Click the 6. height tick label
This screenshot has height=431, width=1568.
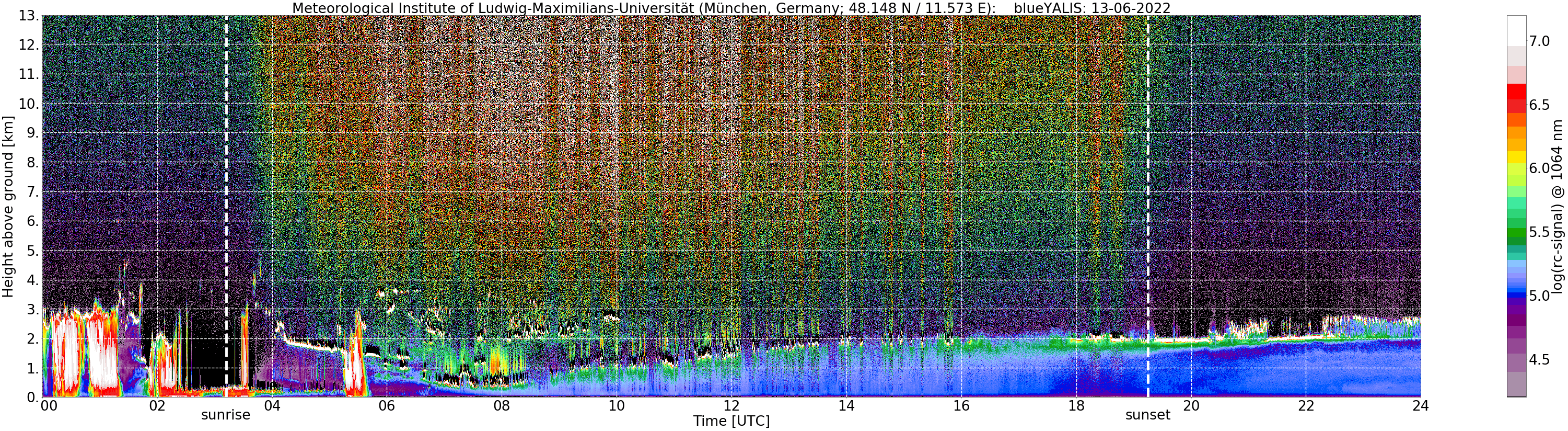pos(33,221)
